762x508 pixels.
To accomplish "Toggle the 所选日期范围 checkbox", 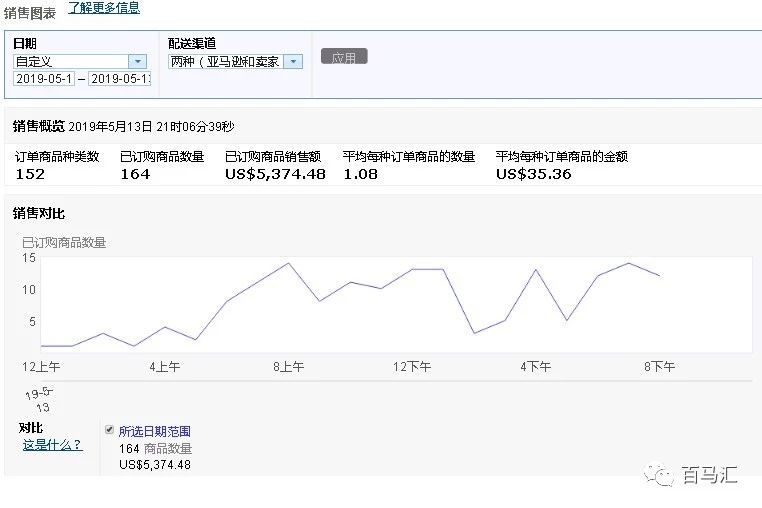I will click(110, 430).
